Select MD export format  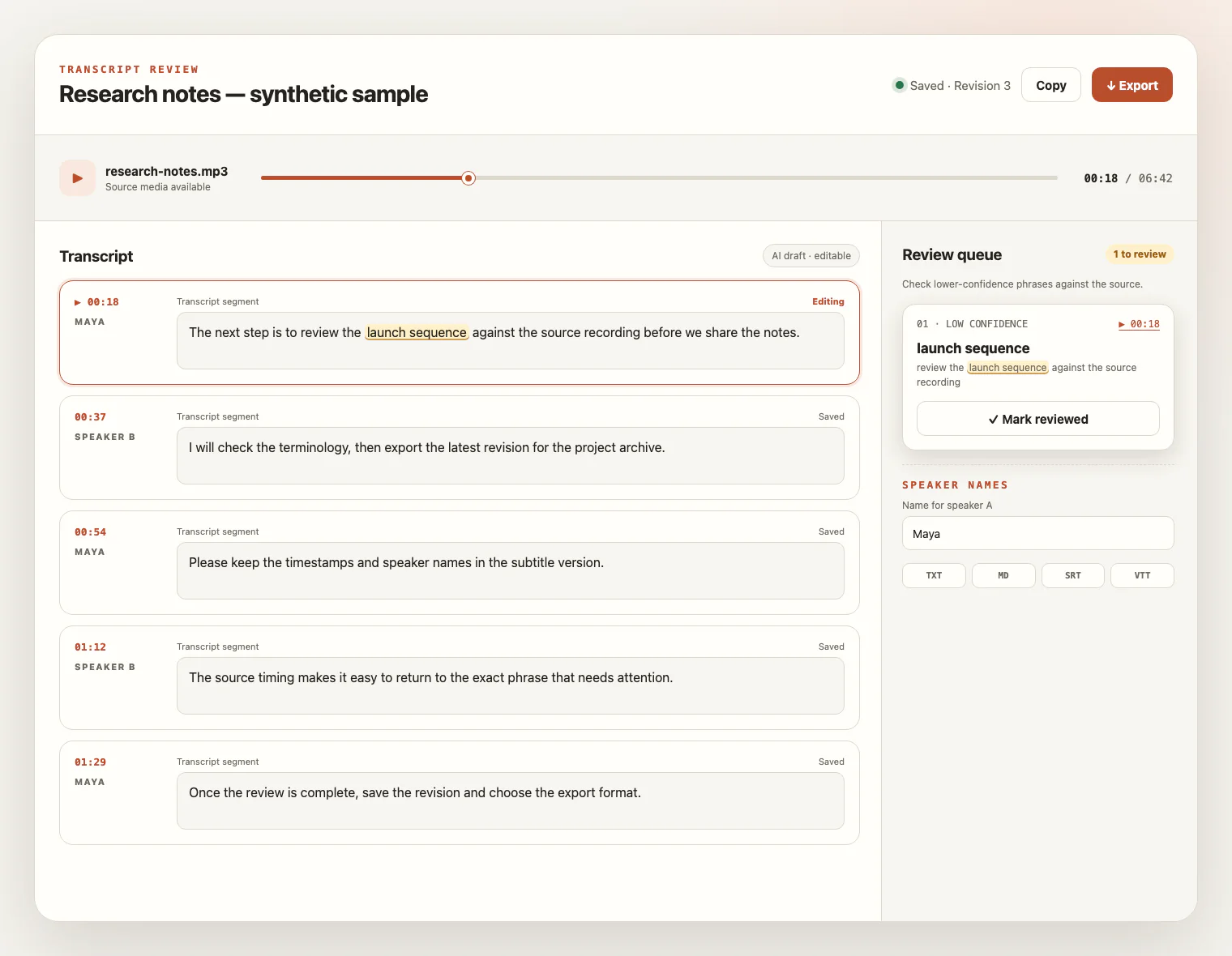pyautogui.click(x=1003, y=575)
